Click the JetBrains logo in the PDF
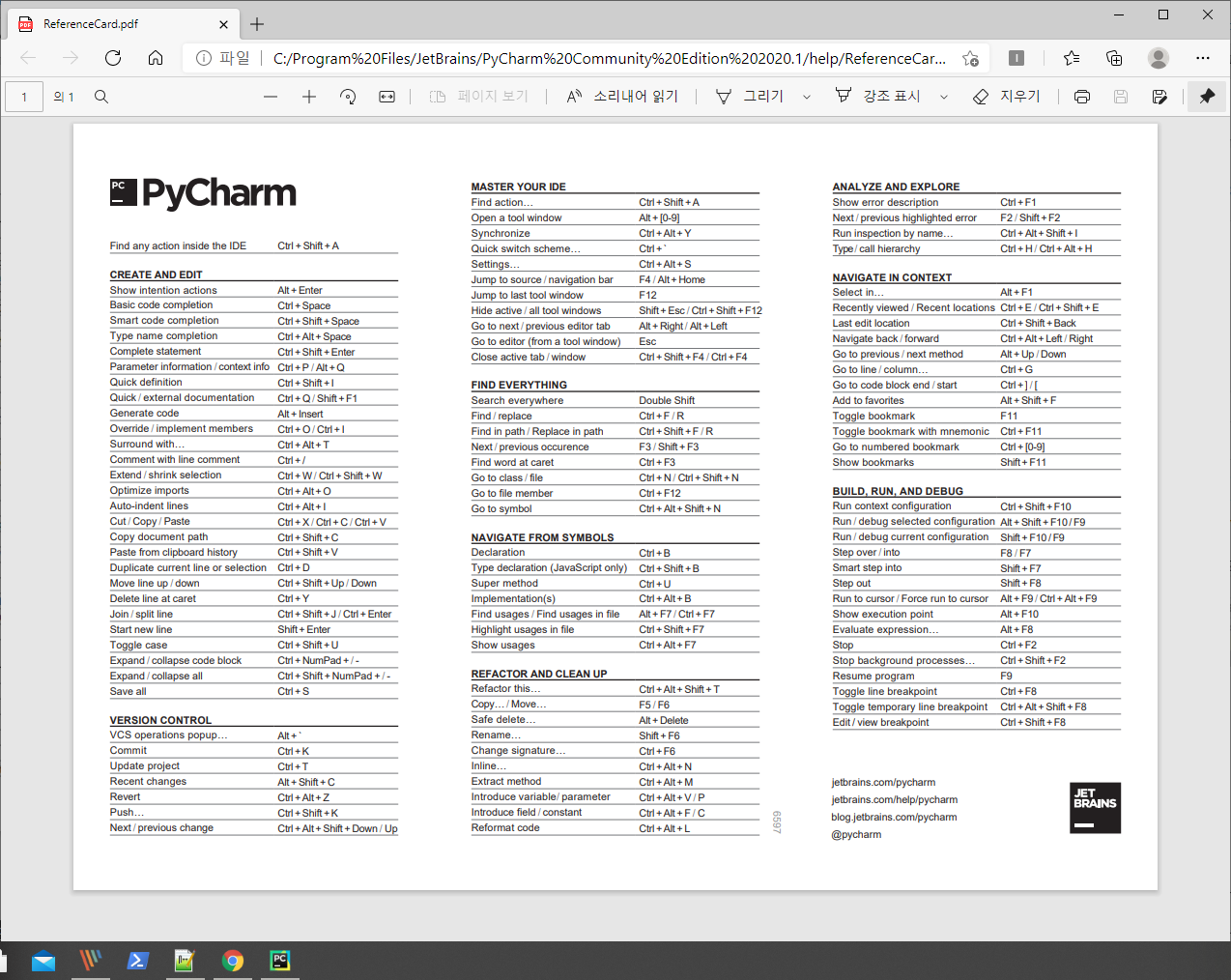Screen dimensions: 1231x980 point(1096,808)
